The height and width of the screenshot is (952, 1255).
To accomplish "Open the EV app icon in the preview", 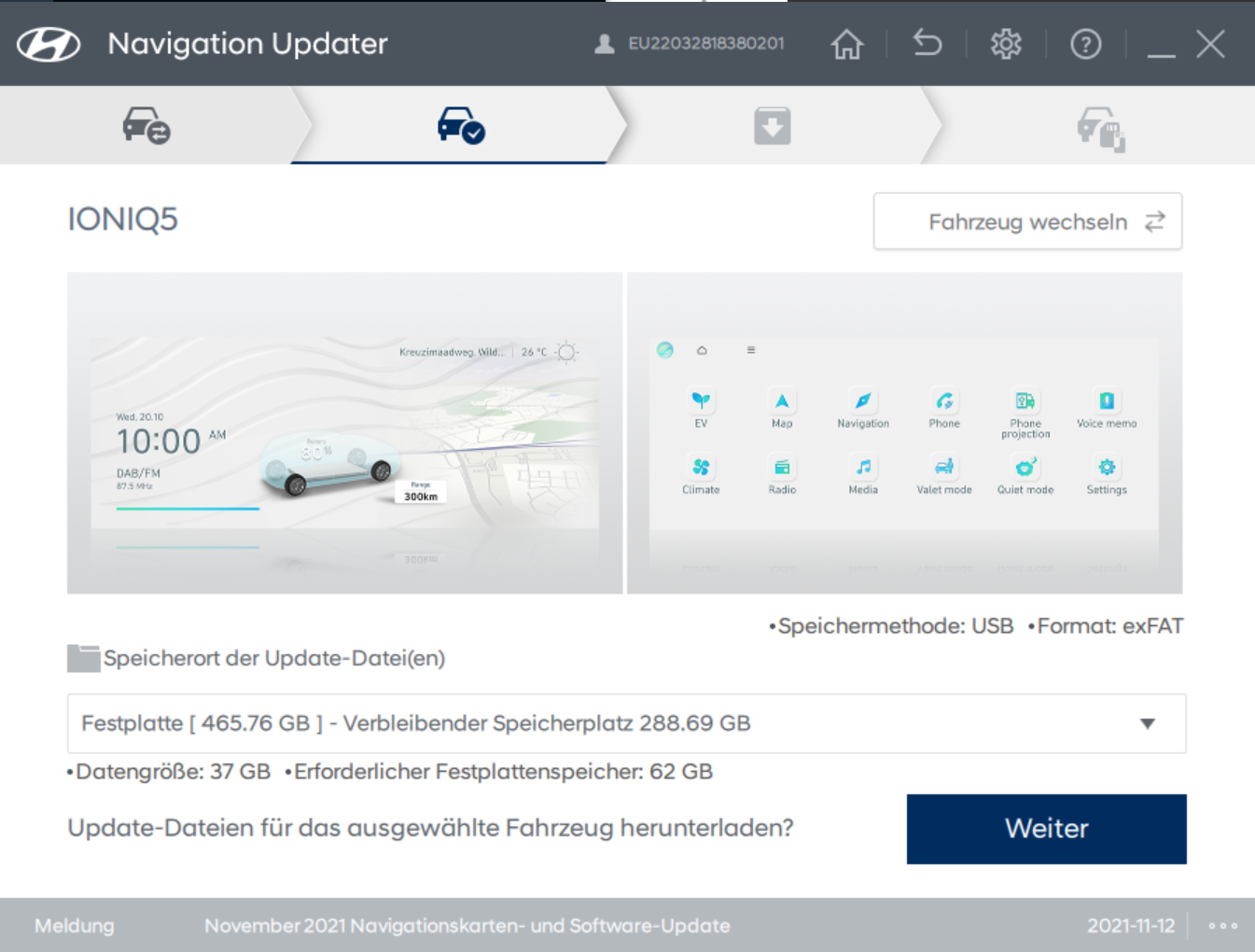I will click(x=701, y=401).
